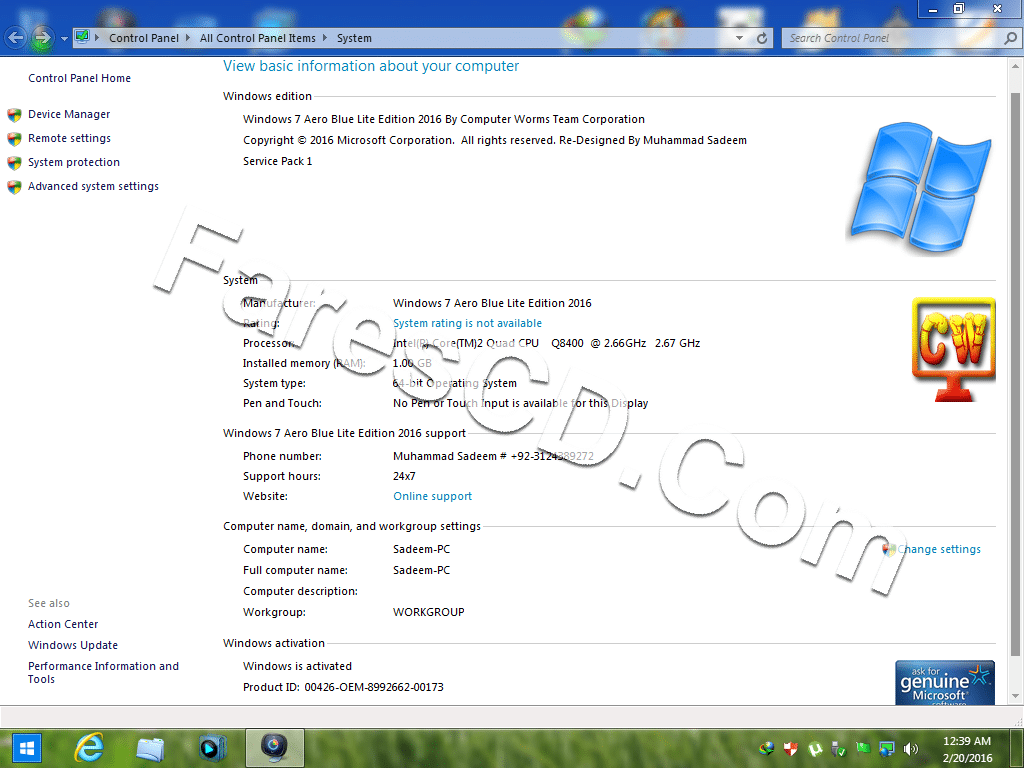Click Action Center flag tray icon

pos(863,748)
